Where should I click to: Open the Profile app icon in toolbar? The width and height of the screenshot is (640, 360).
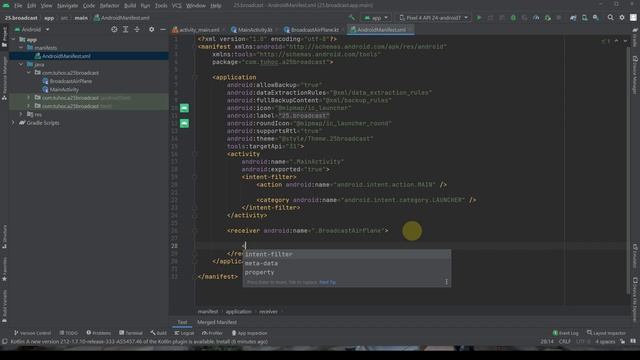[x=536, y=18]
